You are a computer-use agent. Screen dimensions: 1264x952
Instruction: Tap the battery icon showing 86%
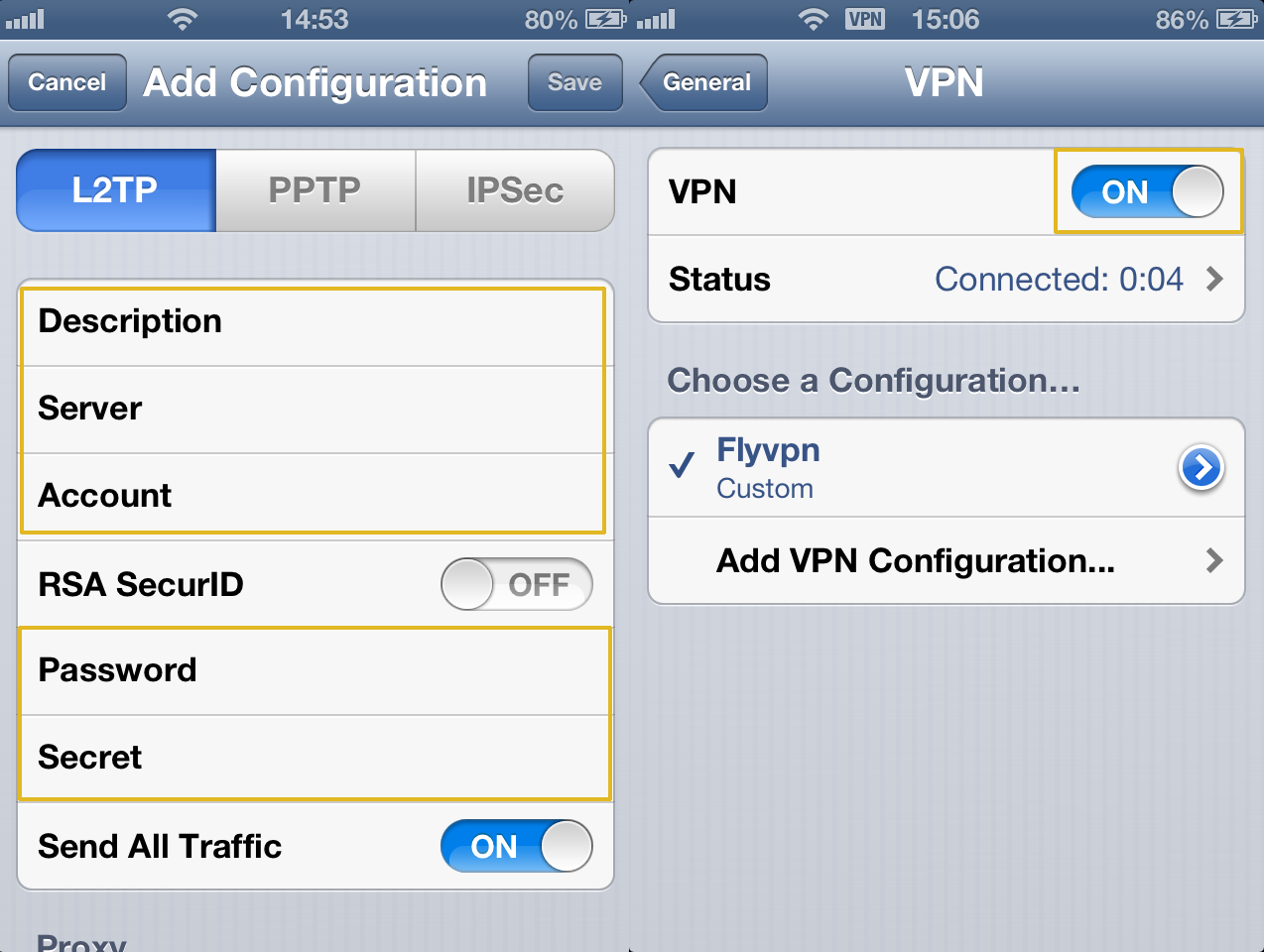pyautogui.click(x=1236, y=19)
